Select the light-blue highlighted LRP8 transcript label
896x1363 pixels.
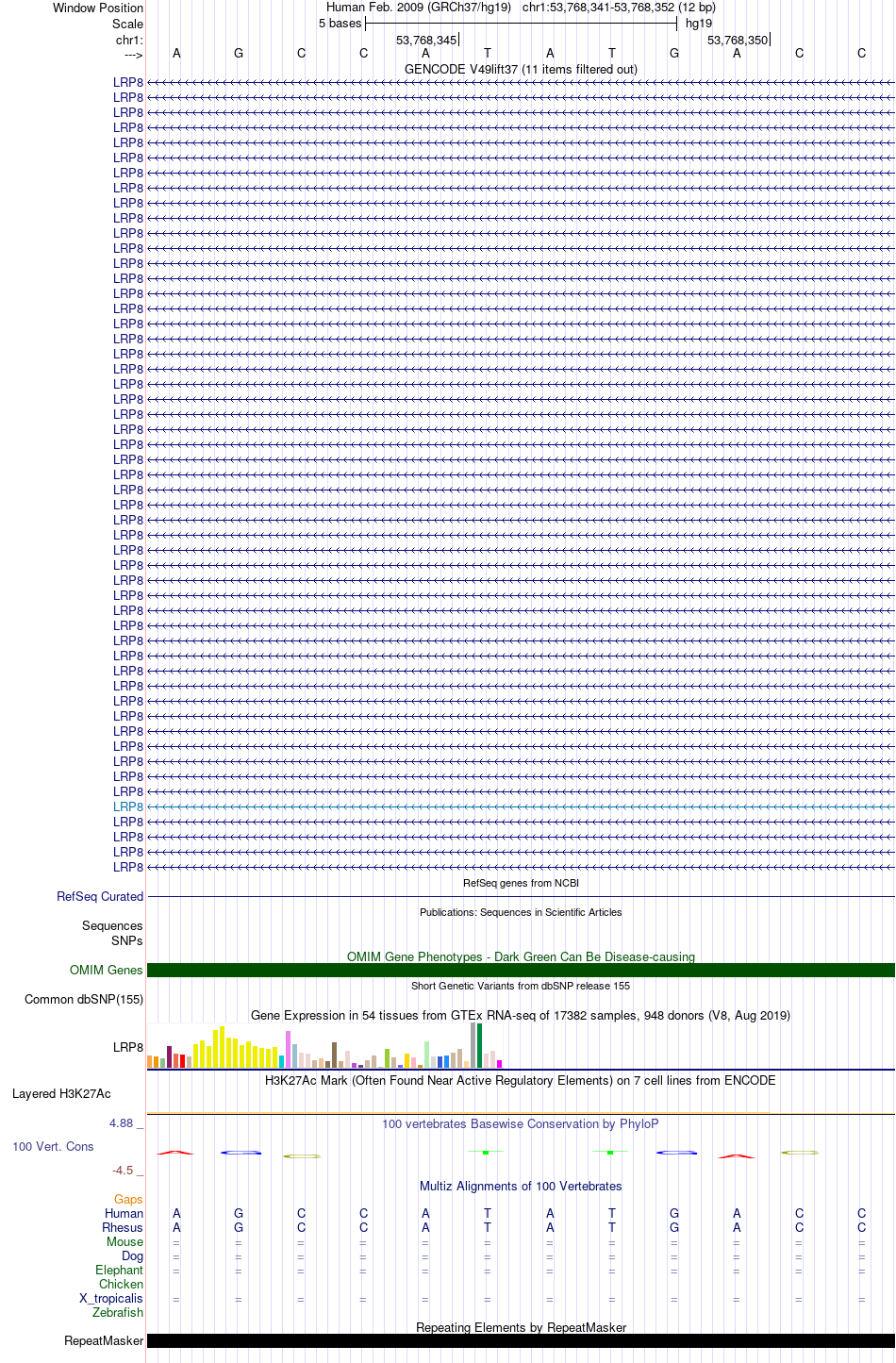(128, 807)
